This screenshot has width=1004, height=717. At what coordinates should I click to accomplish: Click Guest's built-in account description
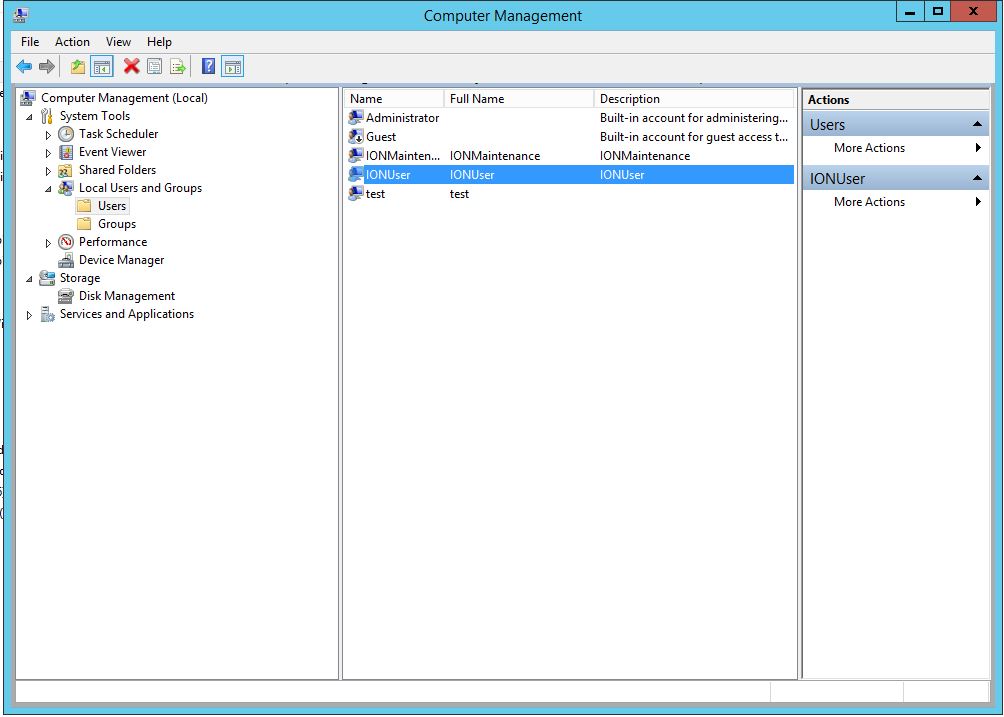693,136
